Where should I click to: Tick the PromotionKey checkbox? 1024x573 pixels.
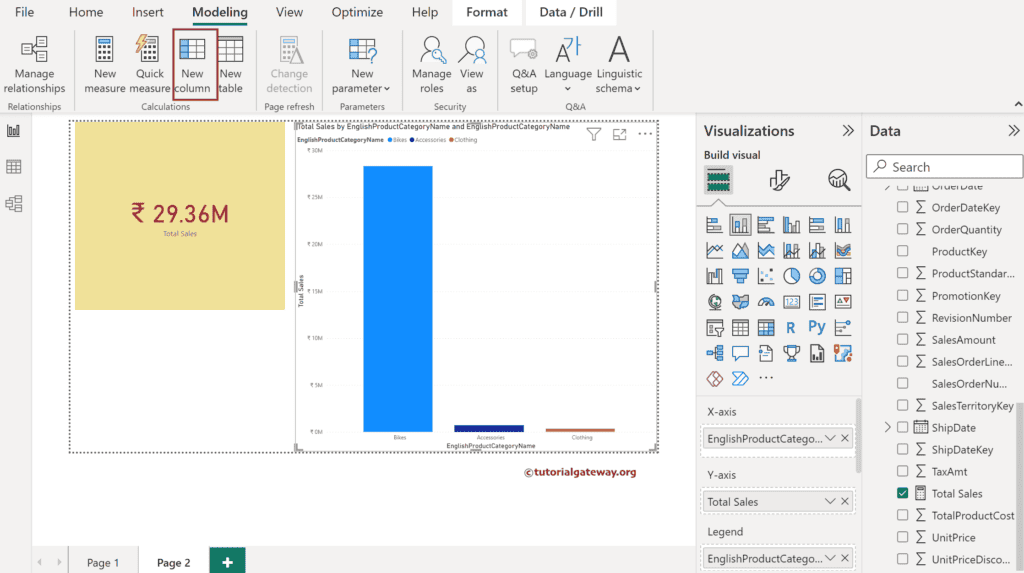point(903,295)
